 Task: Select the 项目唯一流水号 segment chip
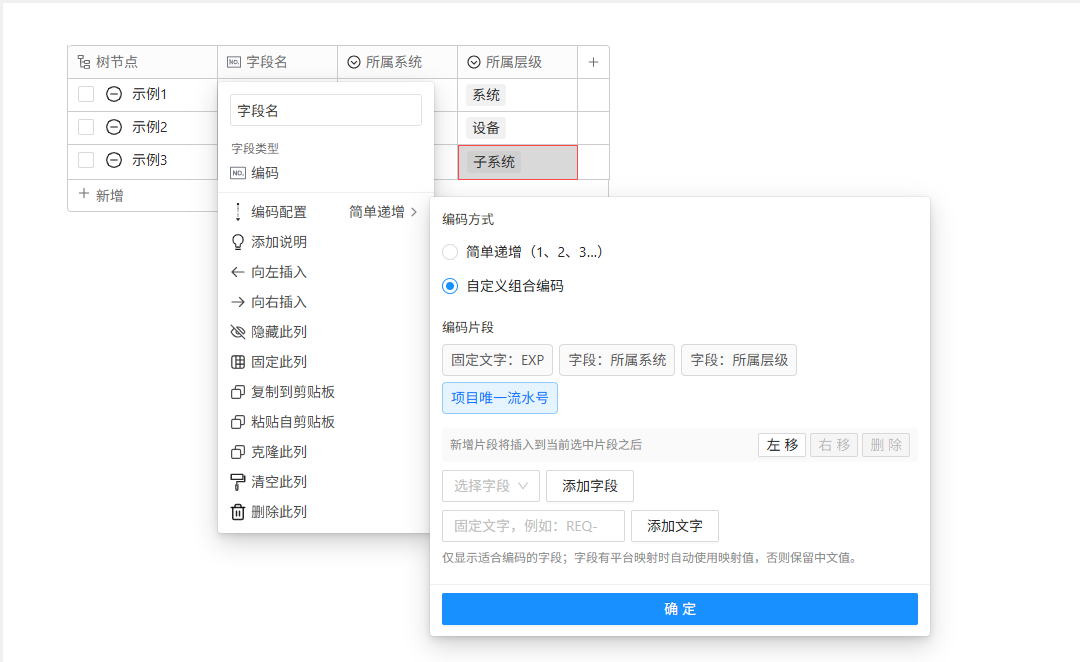(x=500, y=398)
